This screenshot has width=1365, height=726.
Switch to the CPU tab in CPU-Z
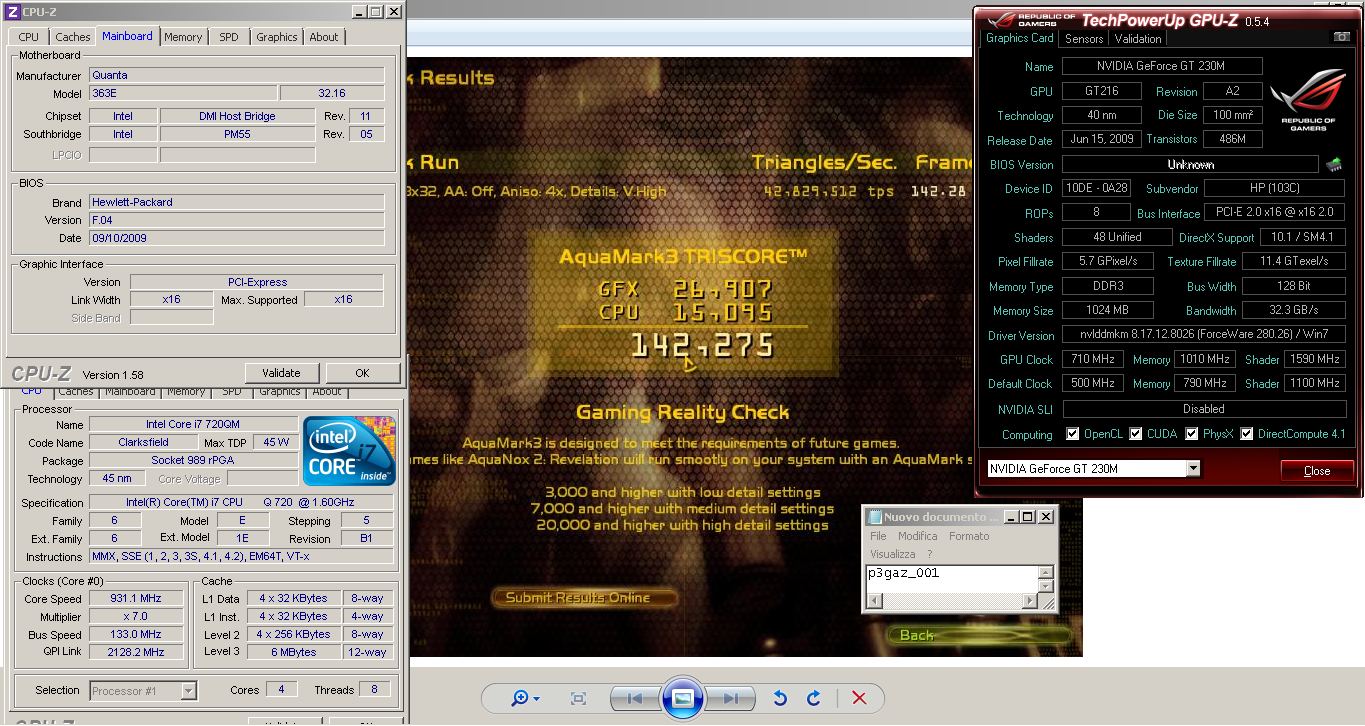[x=29, y=37]
